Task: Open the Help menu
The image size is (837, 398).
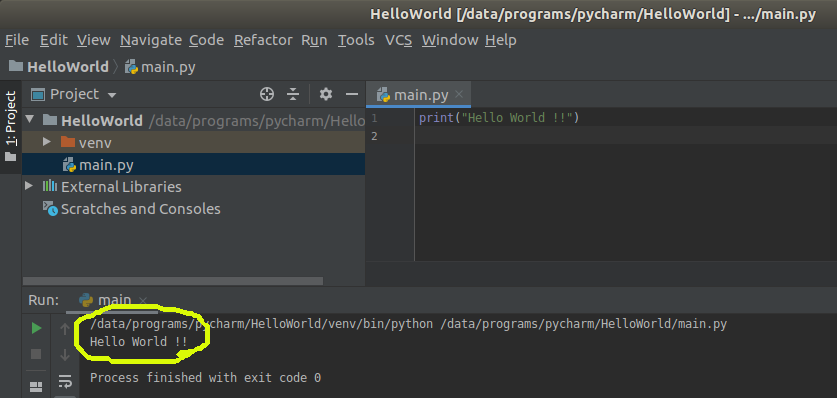Action: 501,40
